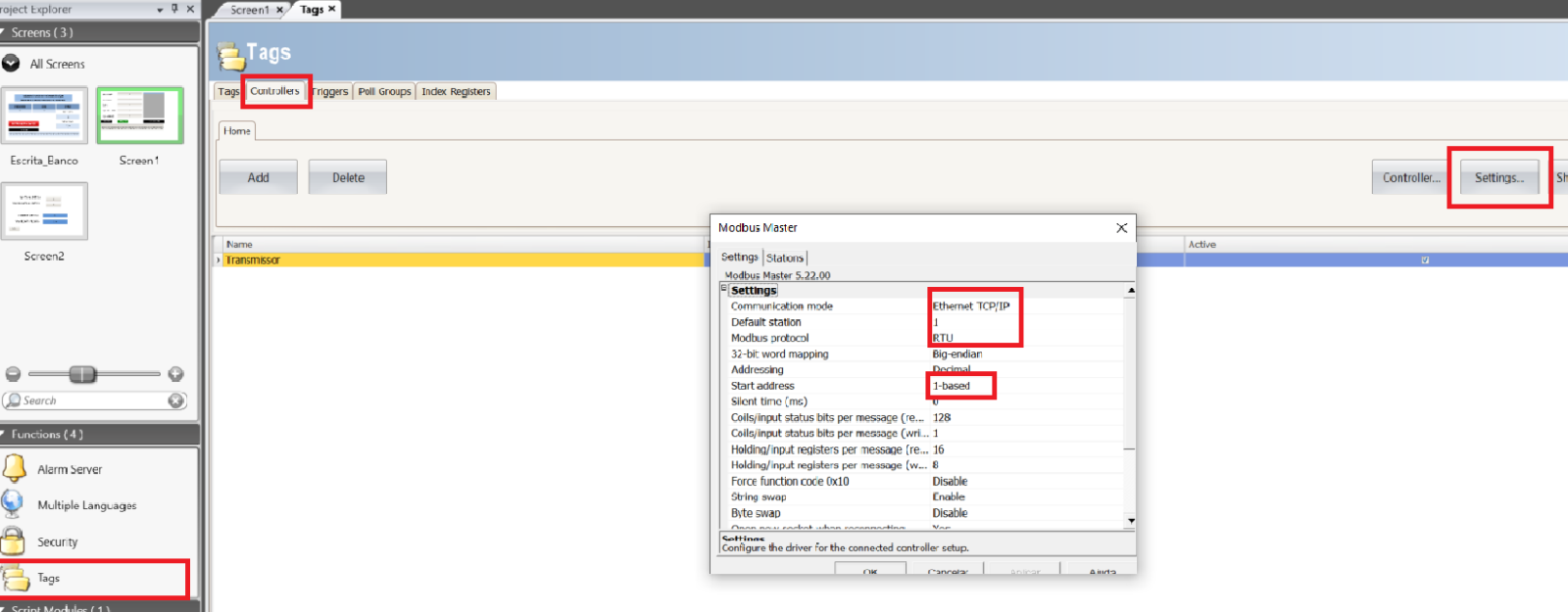
Task: Close the Screen1 document tab
Action: point(279,10)
